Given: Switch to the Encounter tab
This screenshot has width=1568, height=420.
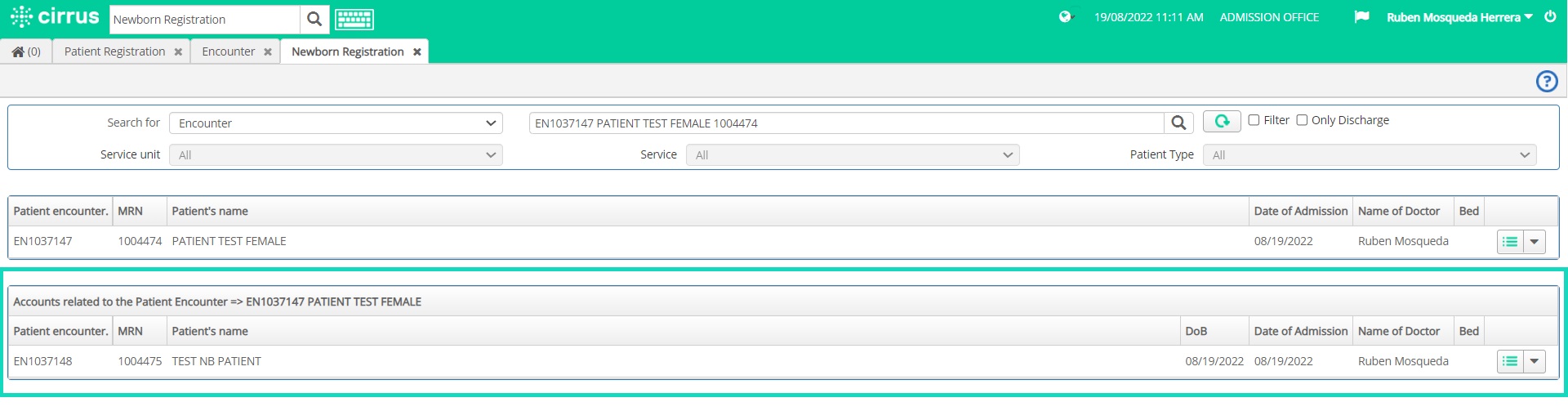Looking at the screenshot, I should point(229,51).
